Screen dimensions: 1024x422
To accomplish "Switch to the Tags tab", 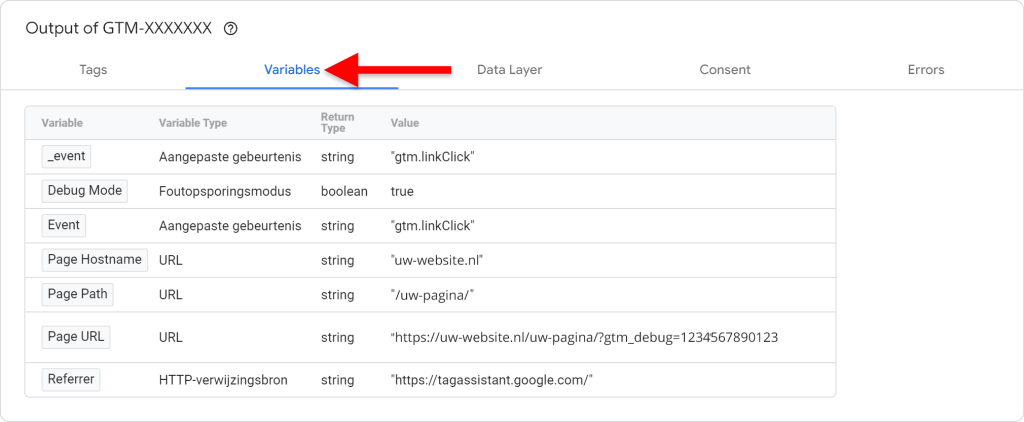I will pos(93,70).
